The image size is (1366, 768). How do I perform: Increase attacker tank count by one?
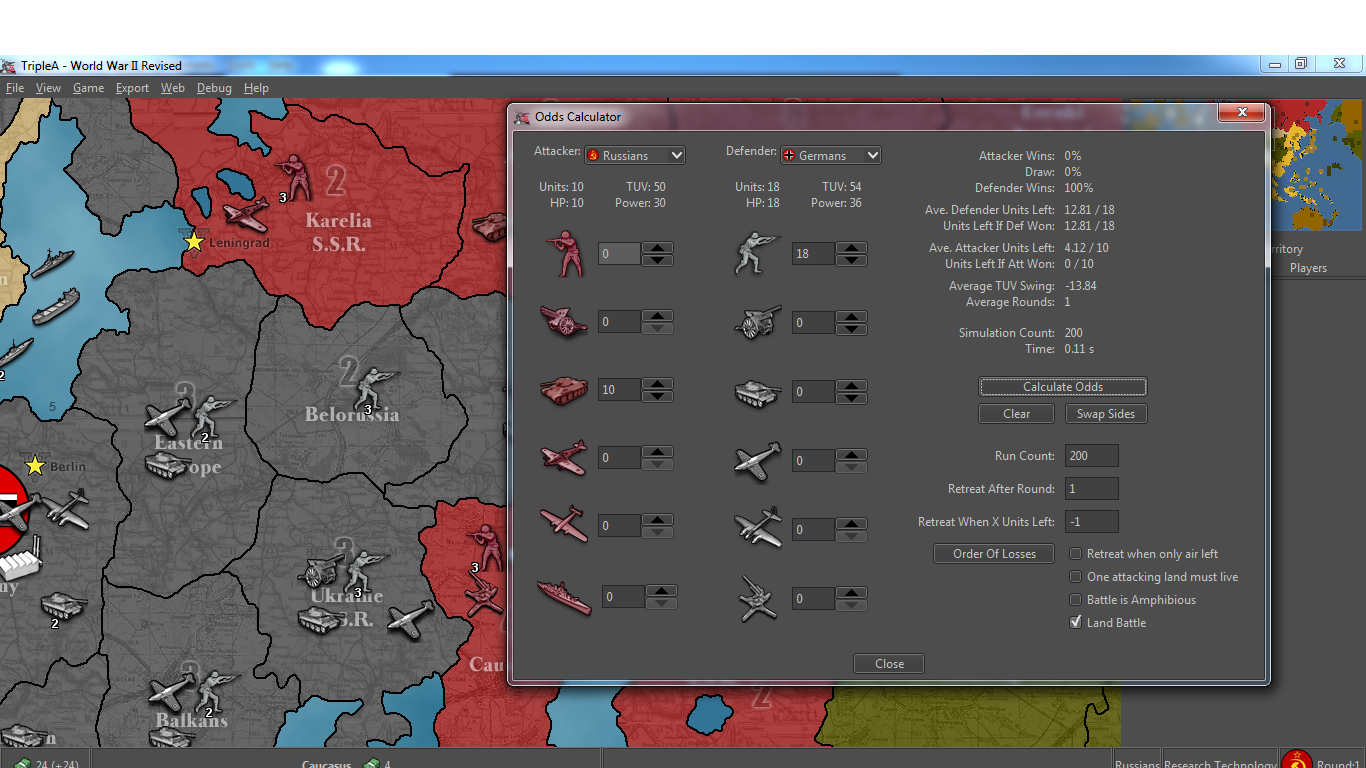click(657, 384)
